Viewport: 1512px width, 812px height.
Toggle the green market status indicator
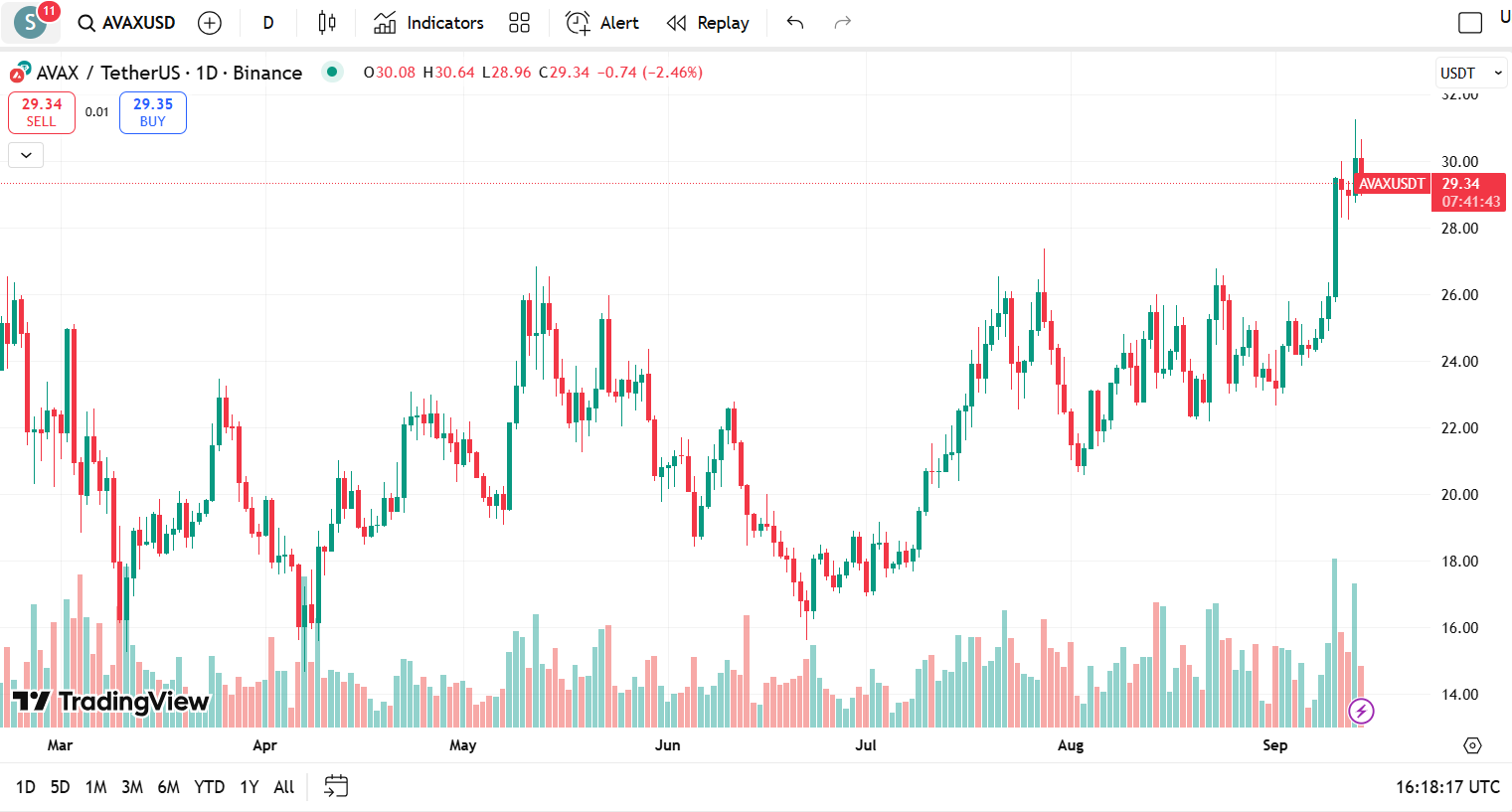332,72
